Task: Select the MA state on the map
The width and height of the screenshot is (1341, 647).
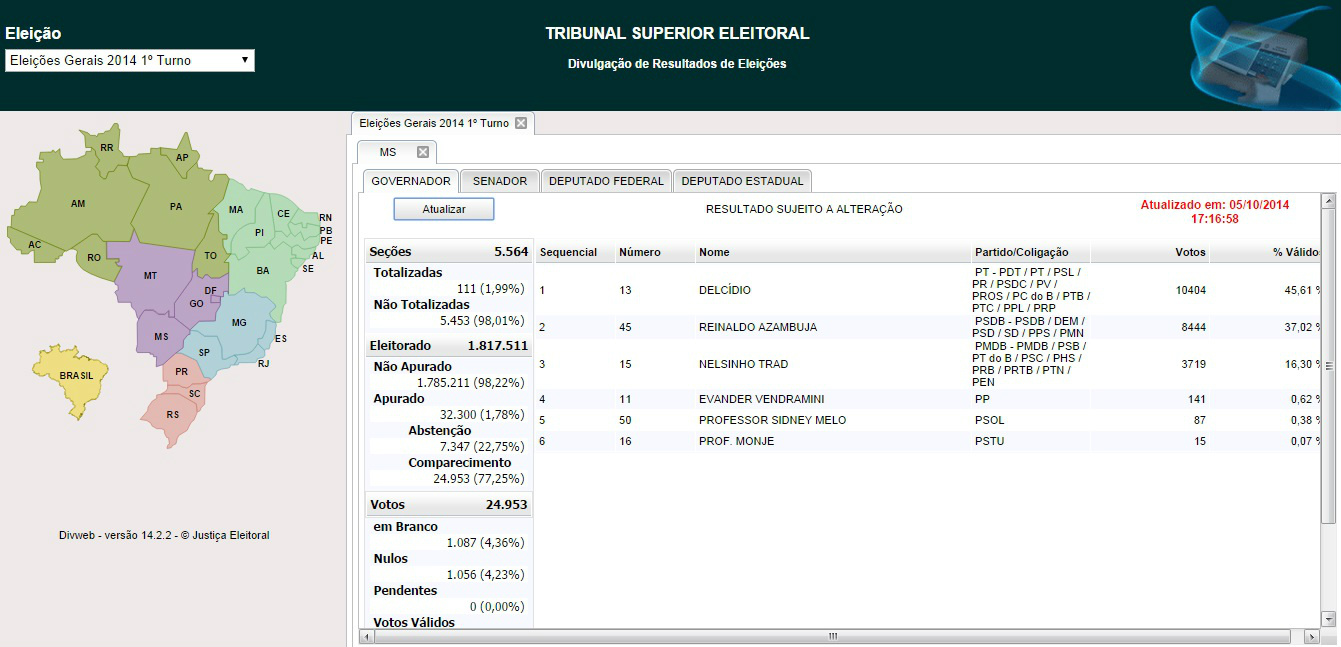Action: [236, 209]
